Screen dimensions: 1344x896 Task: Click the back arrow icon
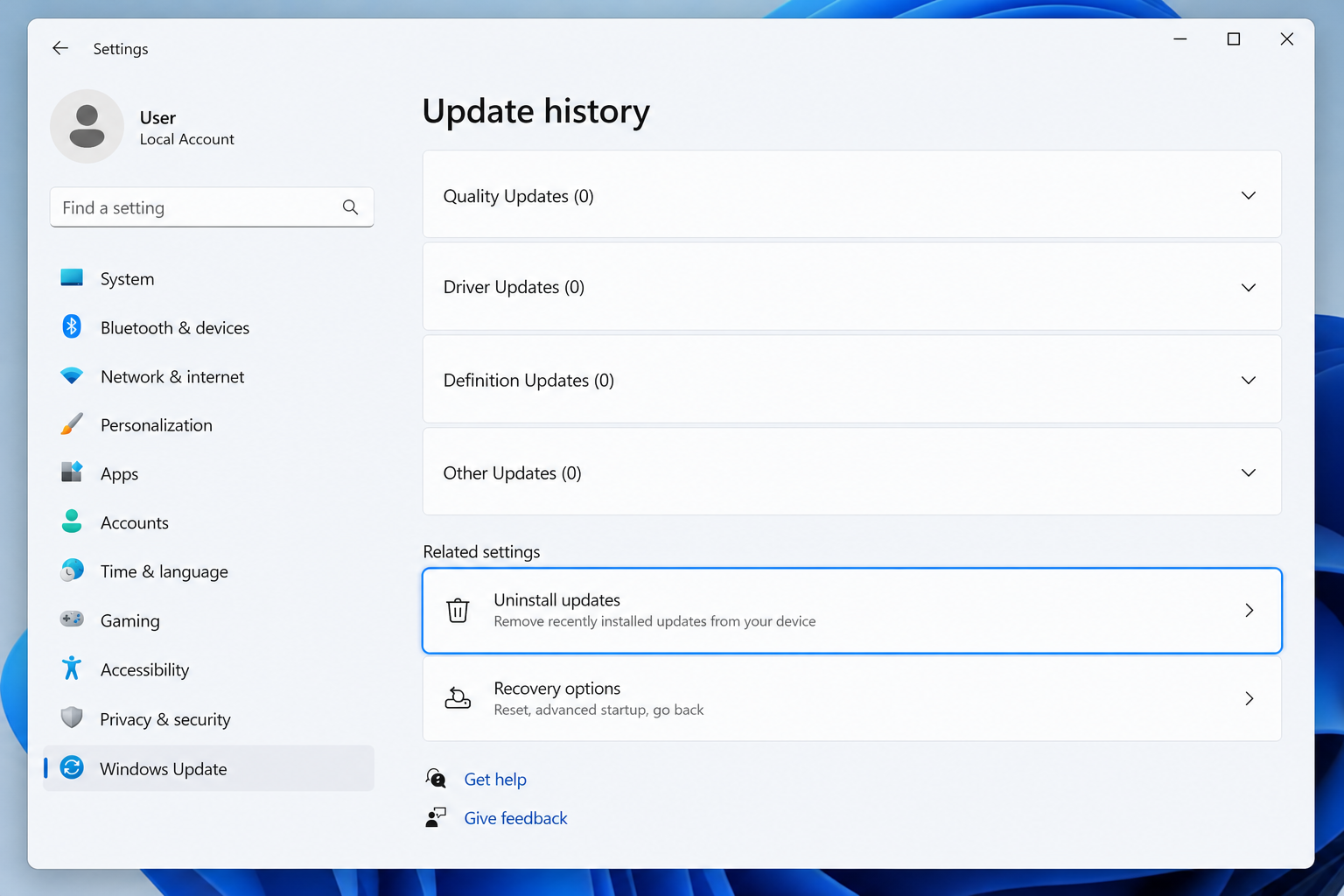point(60,48)
